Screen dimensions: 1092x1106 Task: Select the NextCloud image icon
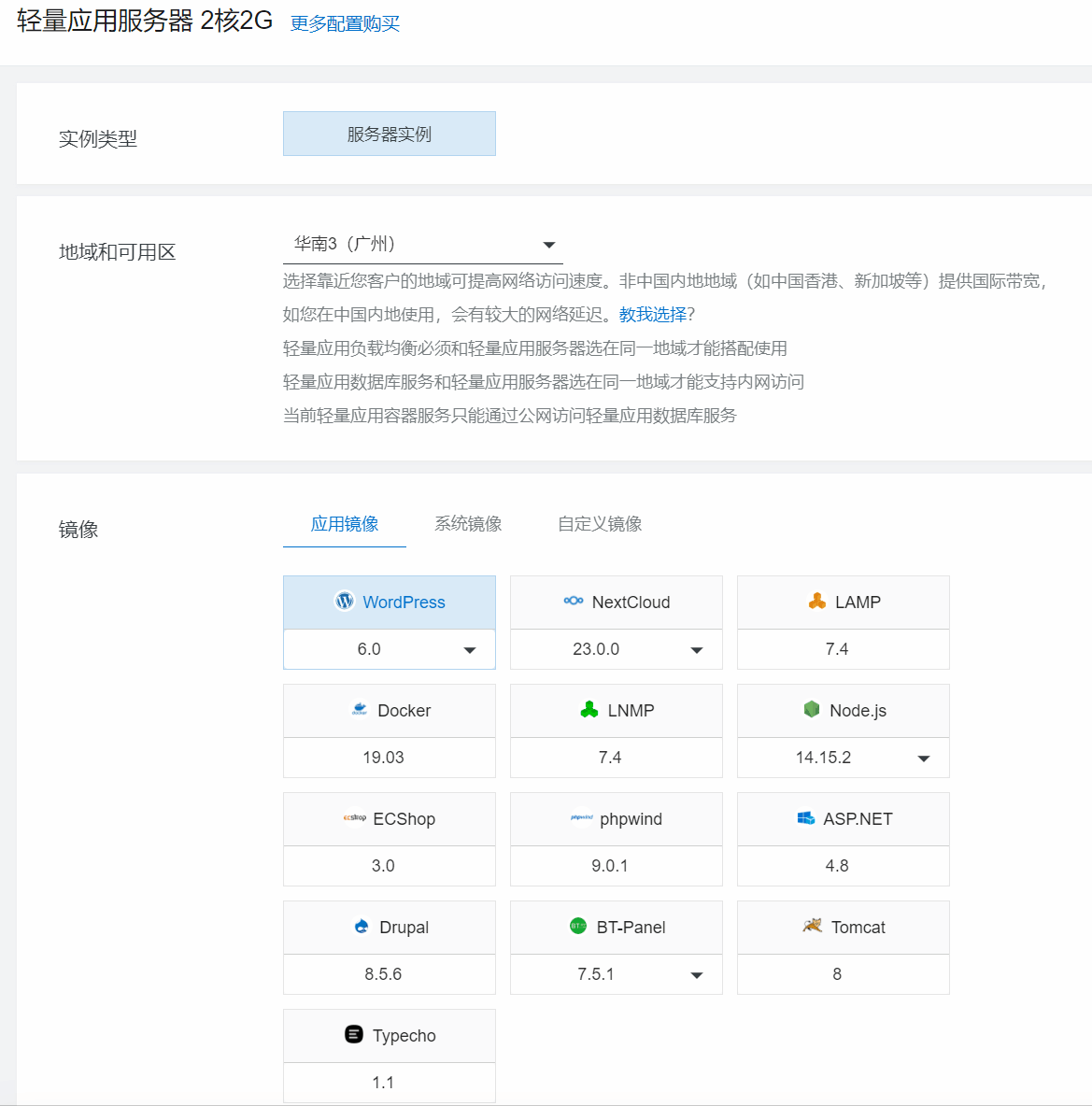pos(574,602)
